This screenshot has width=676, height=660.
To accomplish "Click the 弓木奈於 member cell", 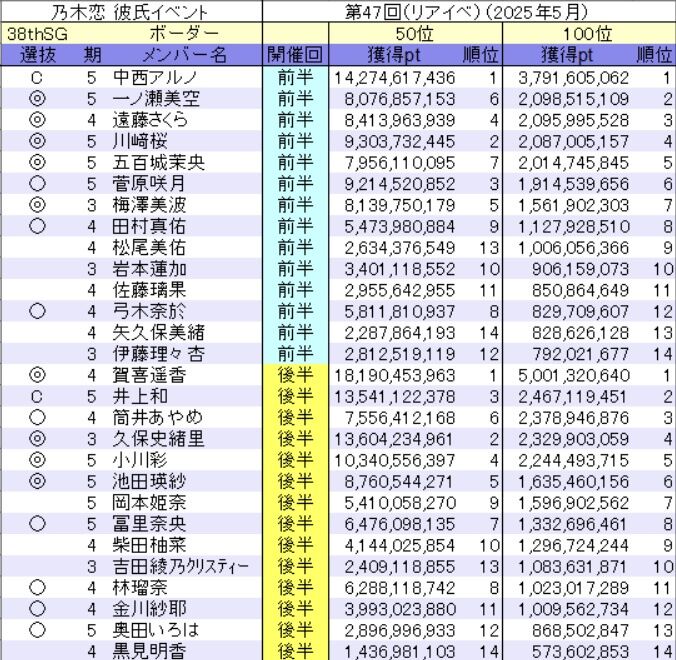I will click(x=149, y=311).
